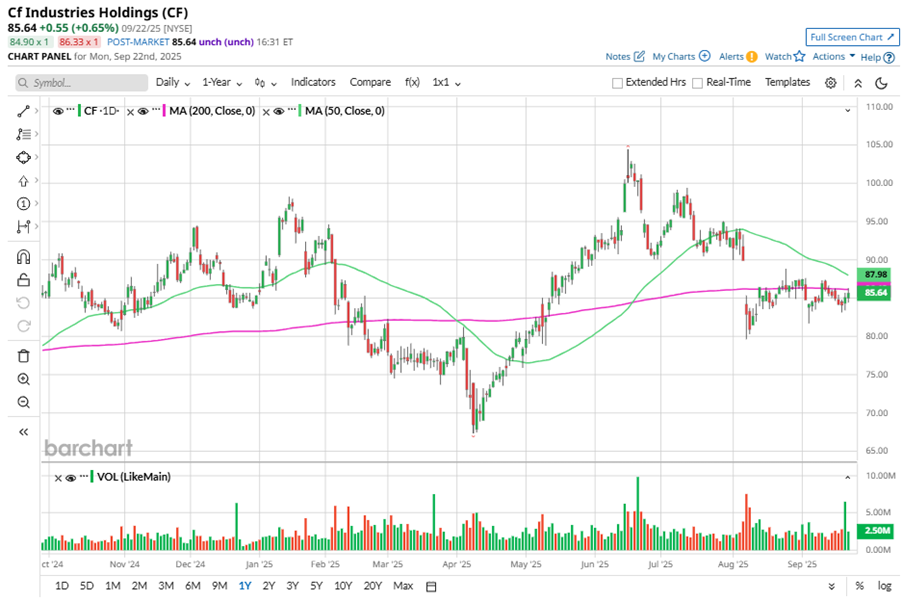Select the 1D range tab

point(62,586)
